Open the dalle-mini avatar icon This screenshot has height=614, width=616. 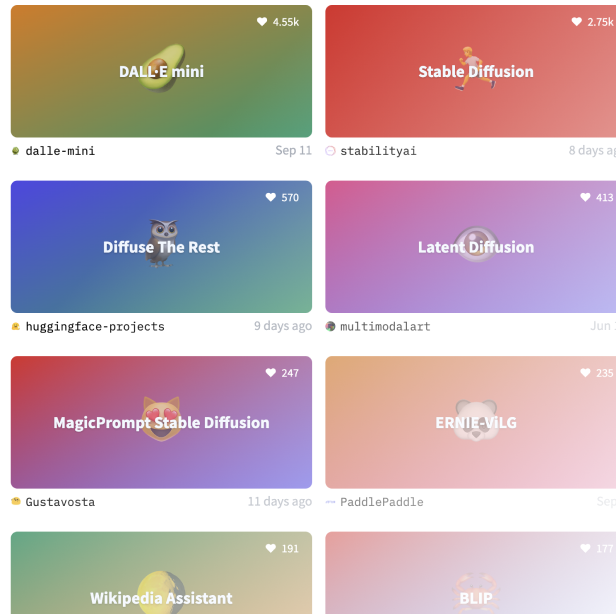click(x=16, y=151)
